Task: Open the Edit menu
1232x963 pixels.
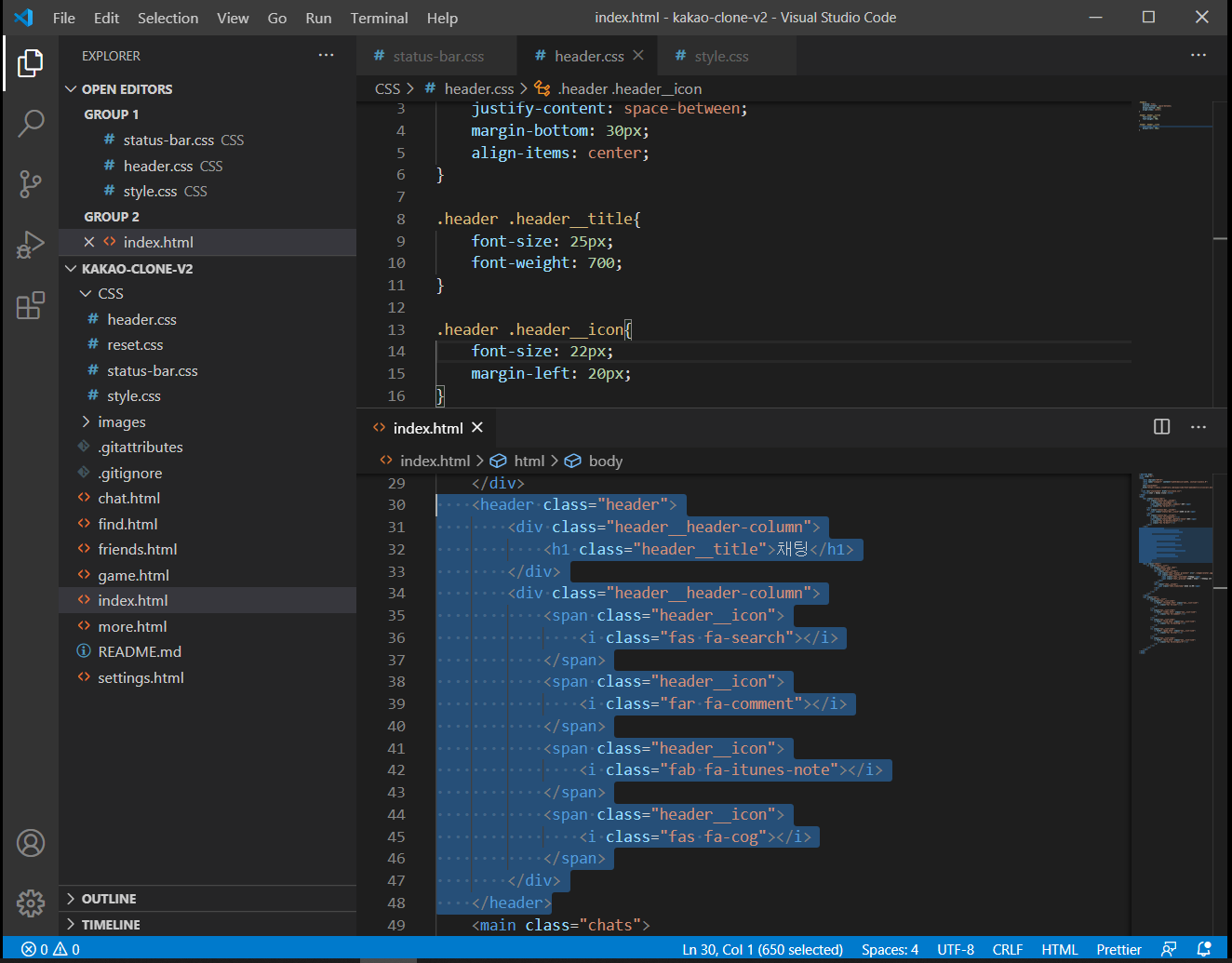Action: pyautogui.click(x=106, y=18)
